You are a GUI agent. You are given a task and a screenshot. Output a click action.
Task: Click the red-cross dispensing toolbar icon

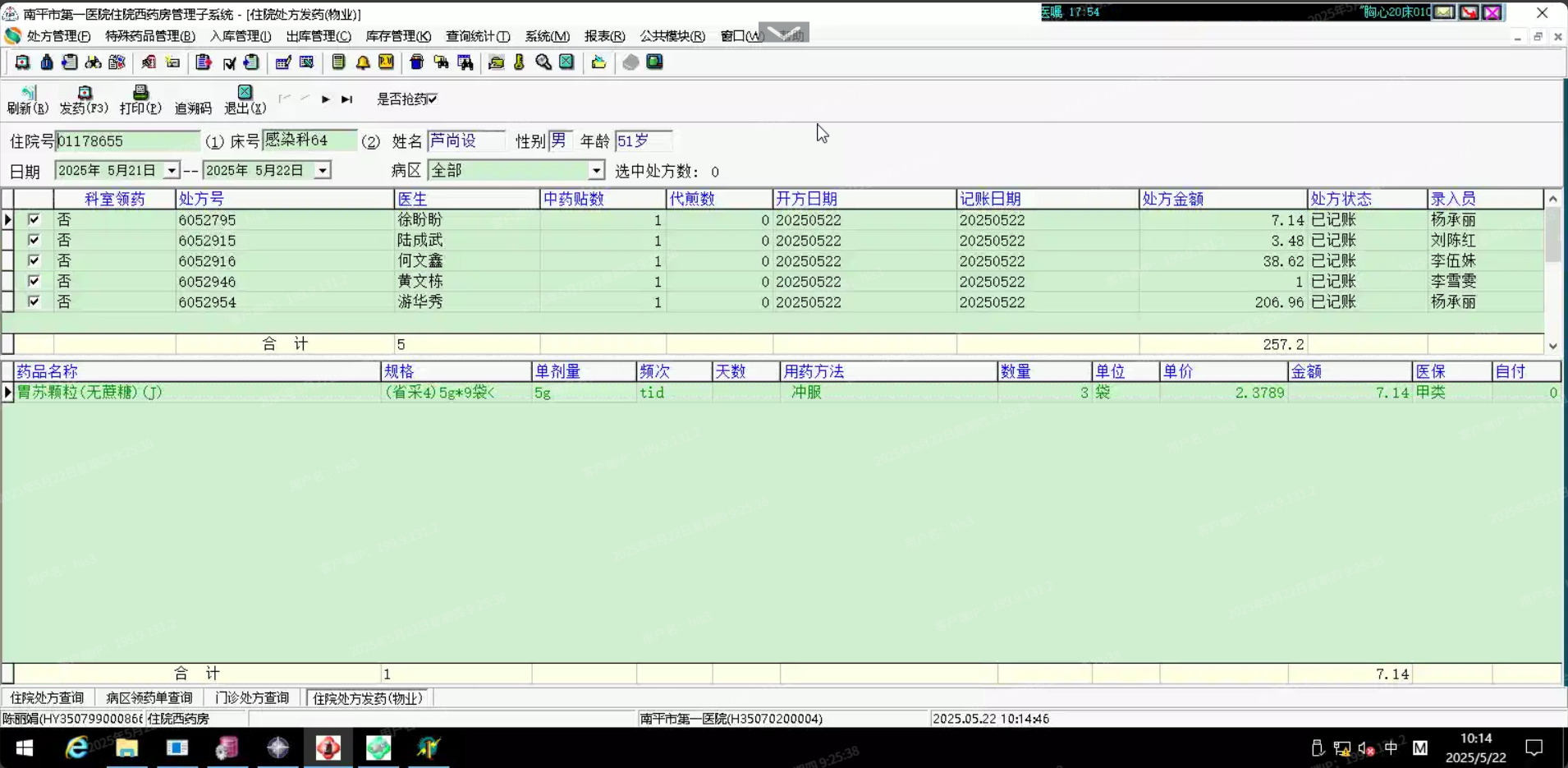(22, 62)
